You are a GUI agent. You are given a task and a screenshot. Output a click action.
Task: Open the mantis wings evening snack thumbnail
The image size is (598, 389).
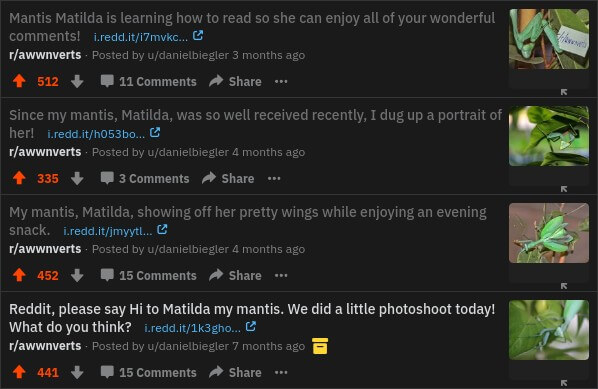(549, 233)
